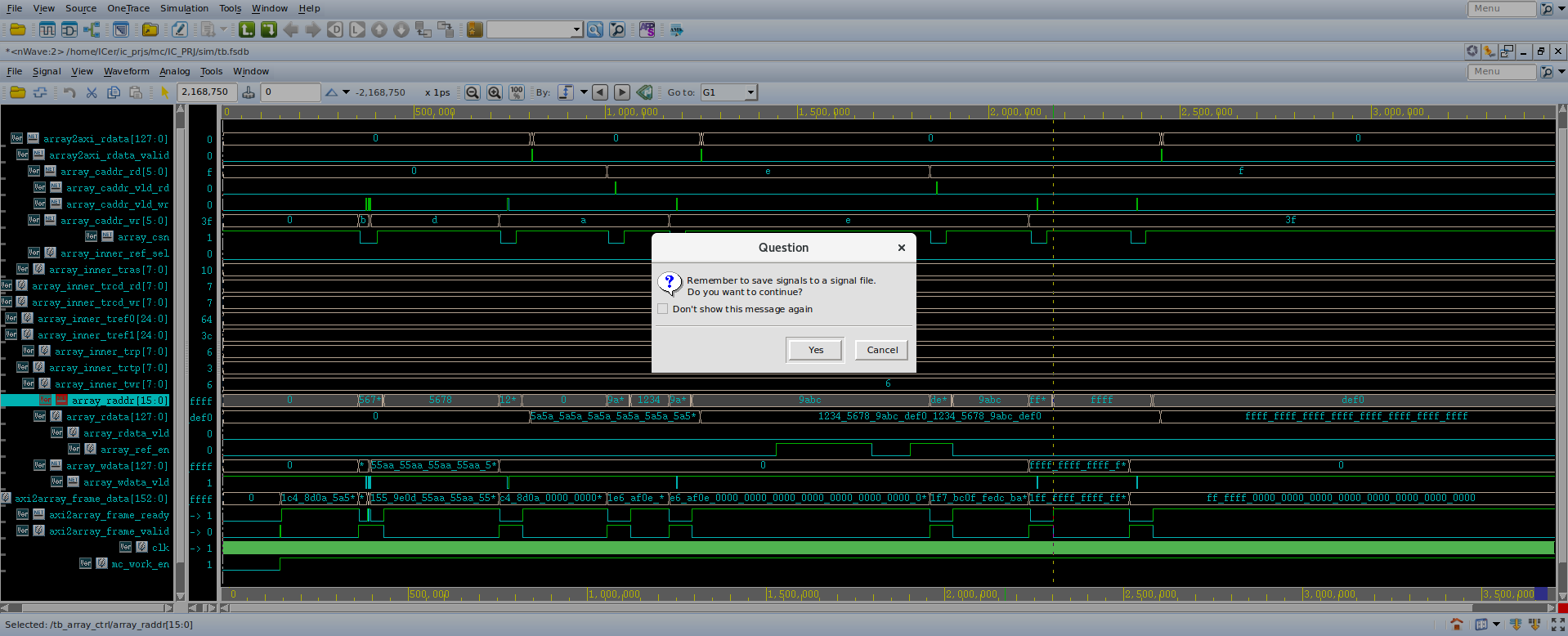The width and height of the screenshot is (1568, 636).
Task: Click the Cut scissors icon
Action: (x=92, y=92)
